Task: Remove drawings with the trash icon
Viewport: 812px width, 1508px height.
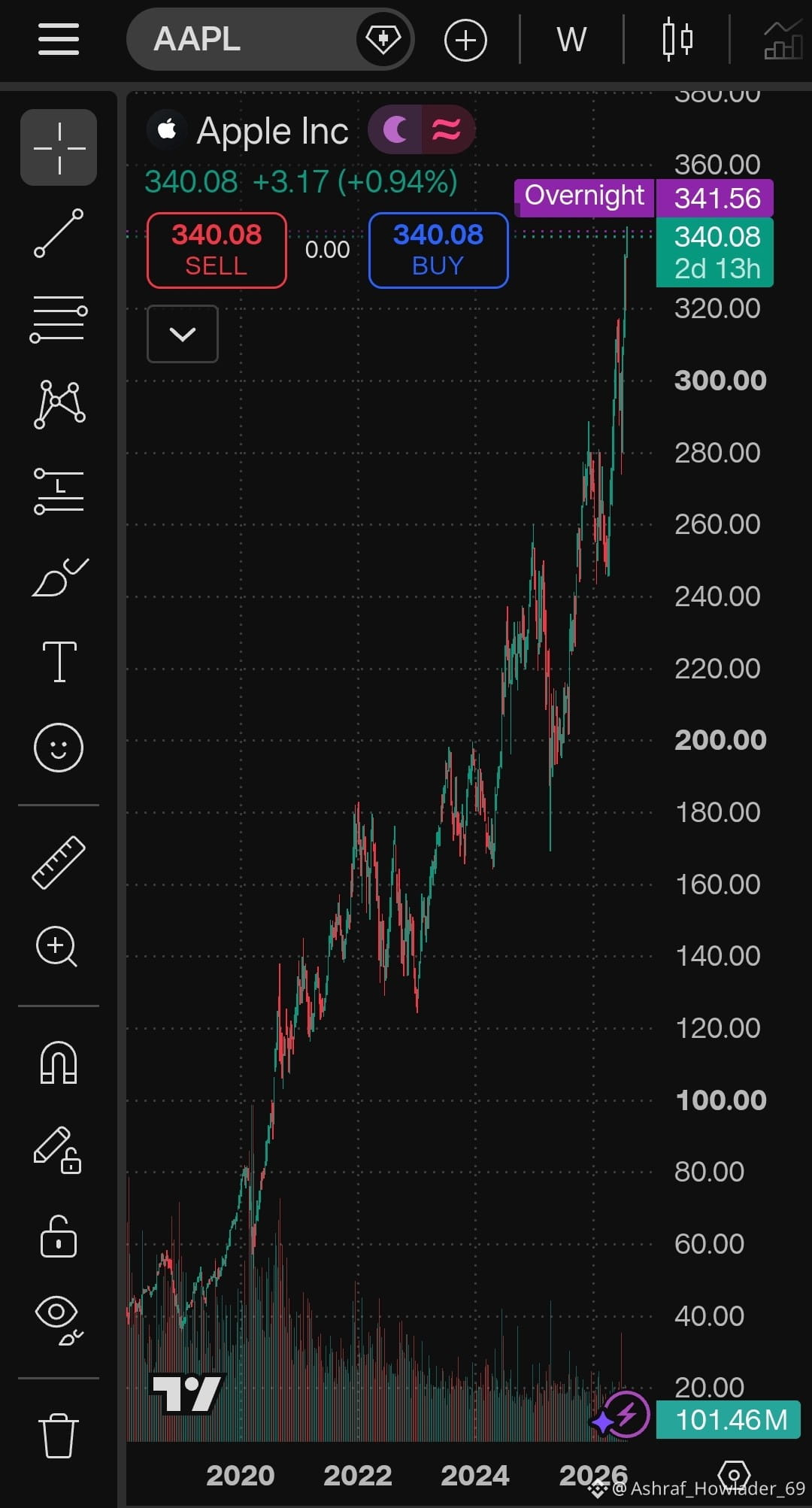Action: tap(59, 1435)
